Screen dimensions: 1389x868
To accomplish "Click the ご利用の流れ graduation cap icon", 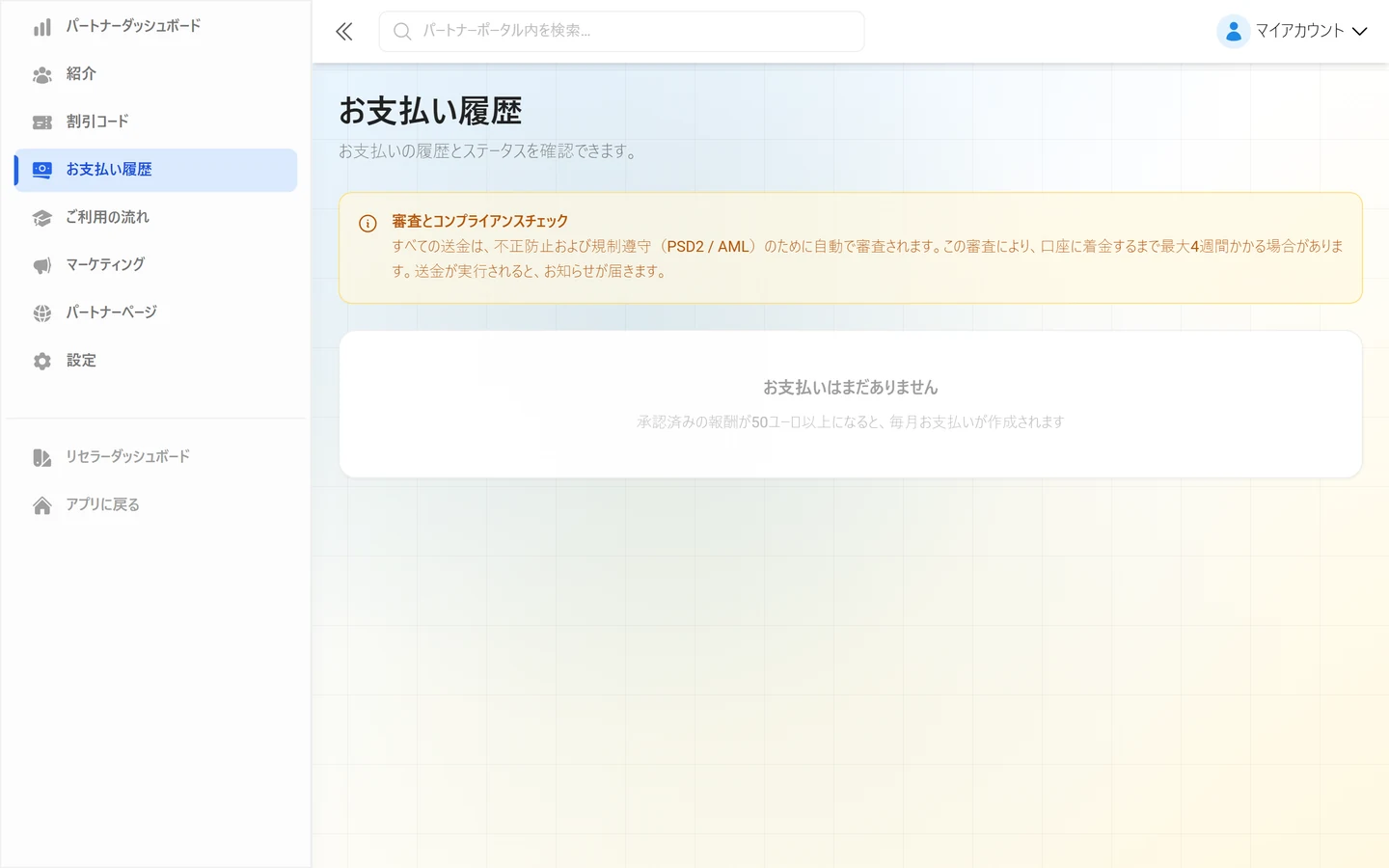I will pyautogui.click(x=42, y=218).
